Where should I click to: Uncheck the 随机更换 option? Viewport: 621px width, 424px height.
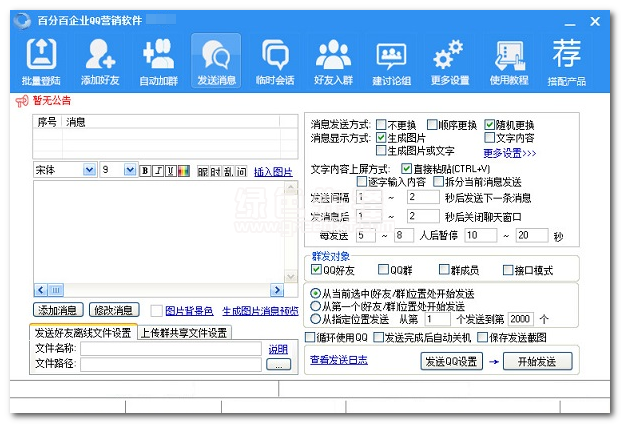[490, 125]
